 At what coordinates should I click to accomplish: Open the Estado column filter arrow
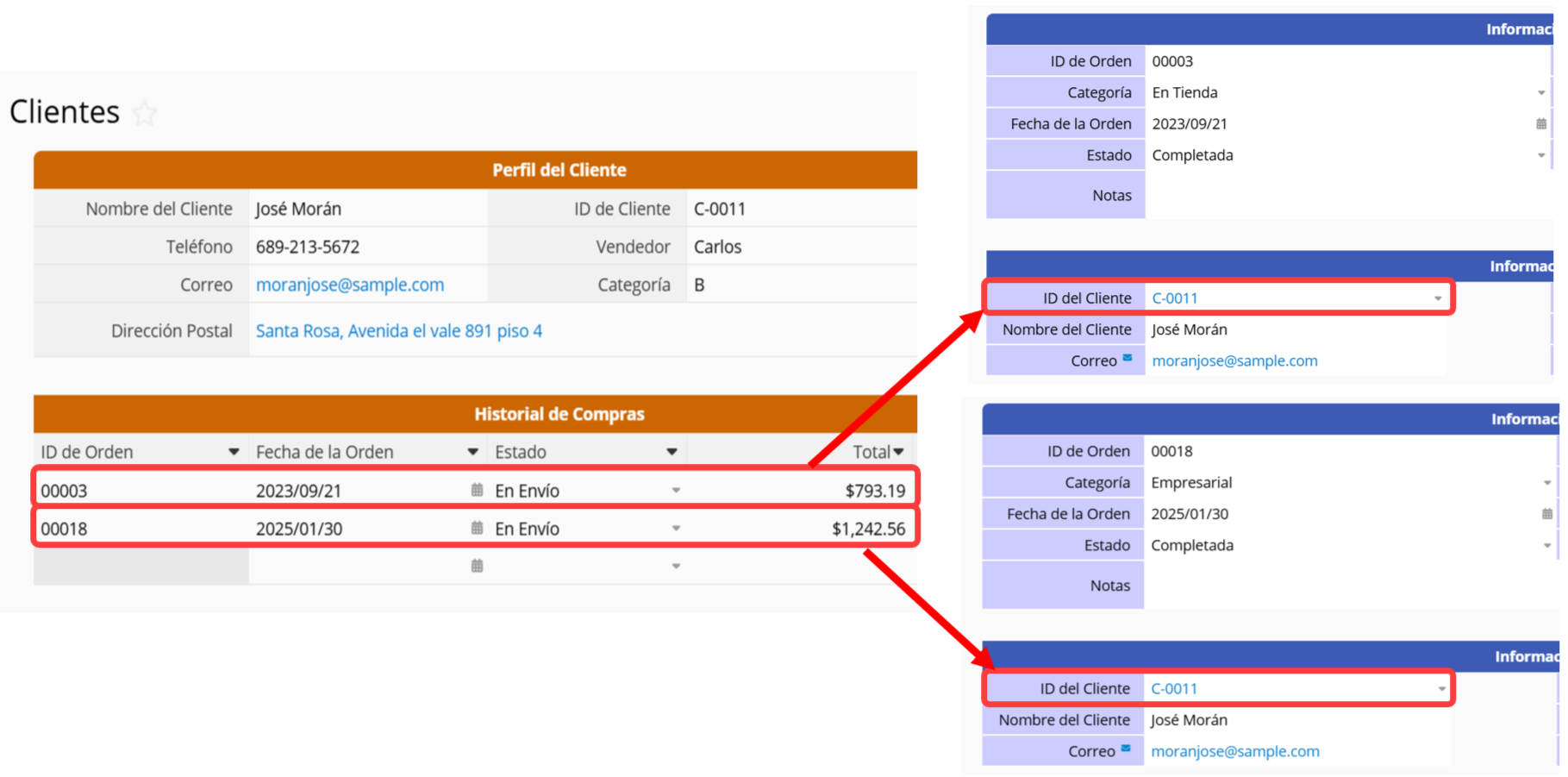point(672,452)
